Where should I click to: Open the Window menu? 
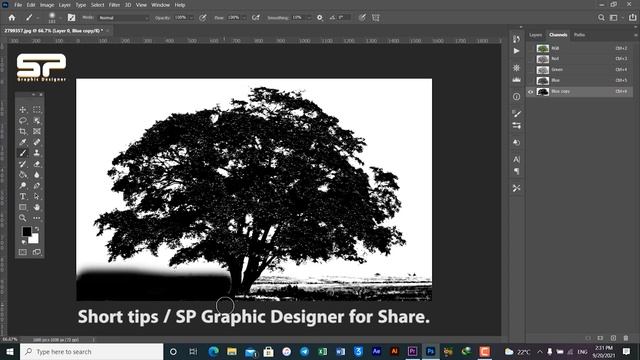160,5
